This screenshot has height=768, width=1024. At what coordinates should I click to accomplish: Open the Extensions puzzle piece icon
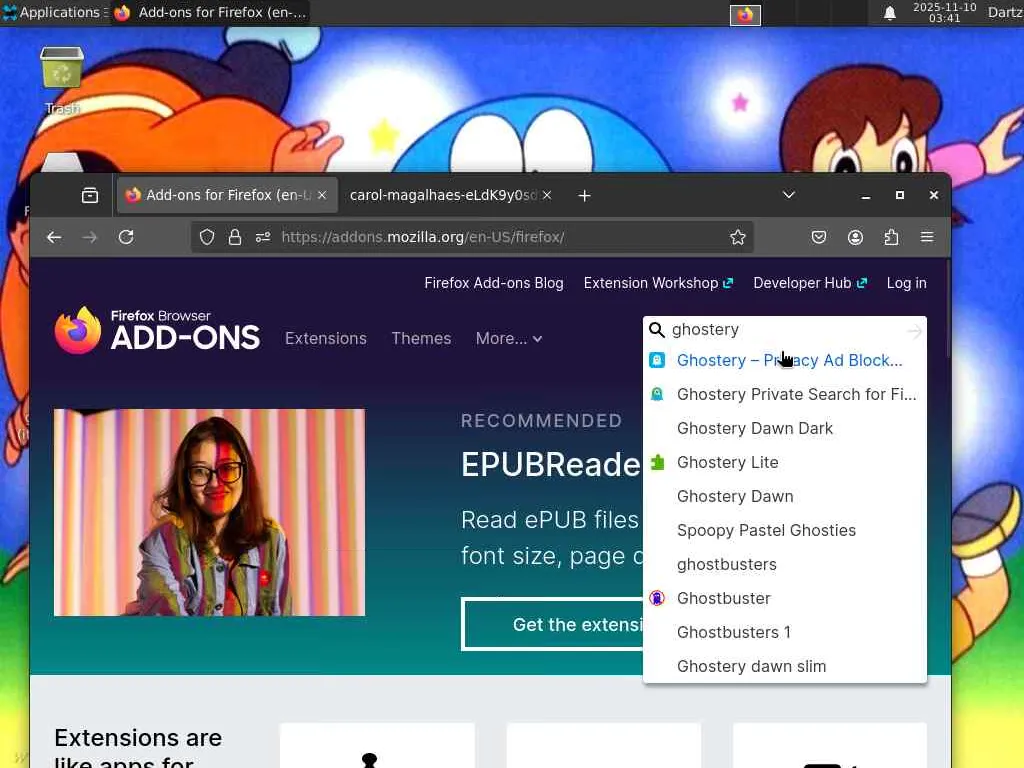[x=891, y=237]
